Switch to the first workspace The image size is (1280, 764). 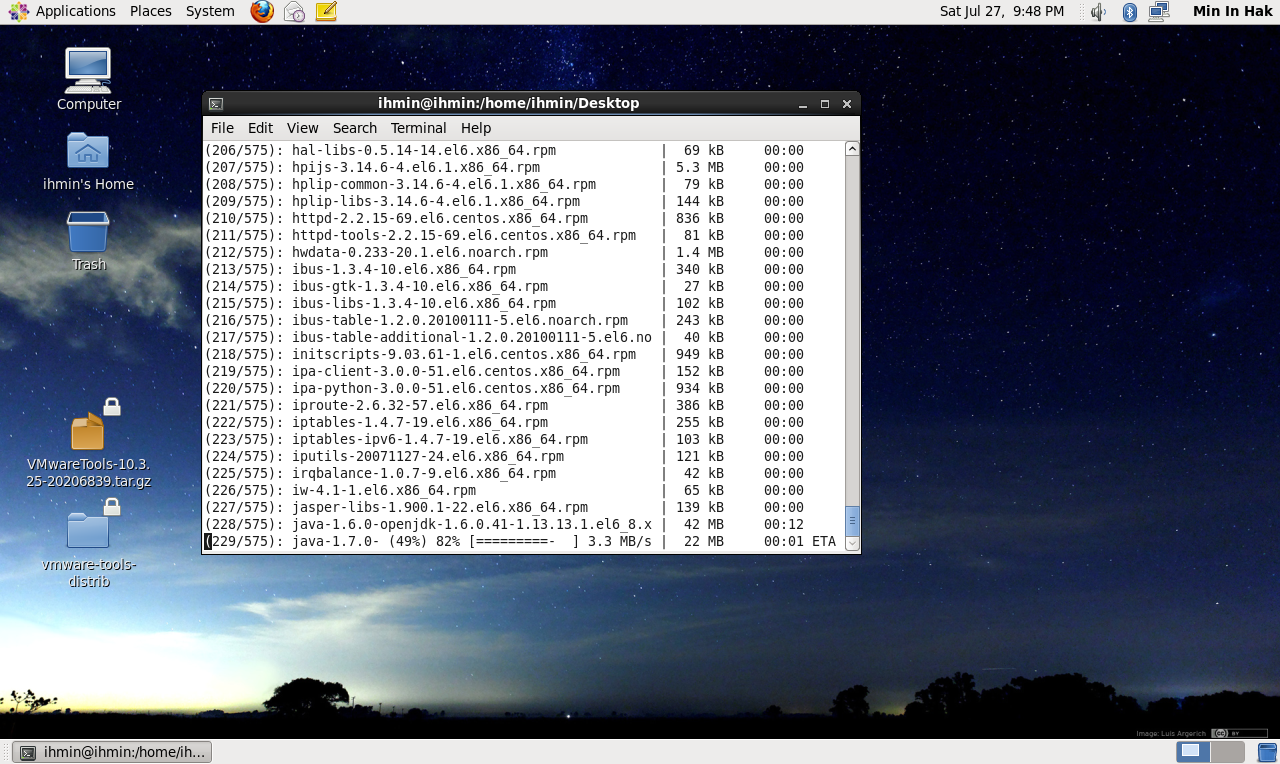coord(1193,752)
